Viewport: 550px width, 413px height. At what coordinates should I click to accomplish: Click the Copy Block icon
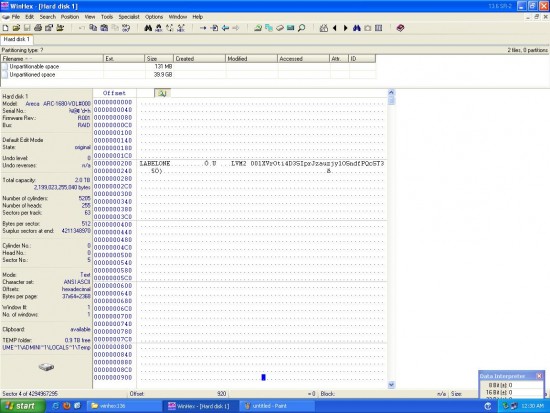93,28
